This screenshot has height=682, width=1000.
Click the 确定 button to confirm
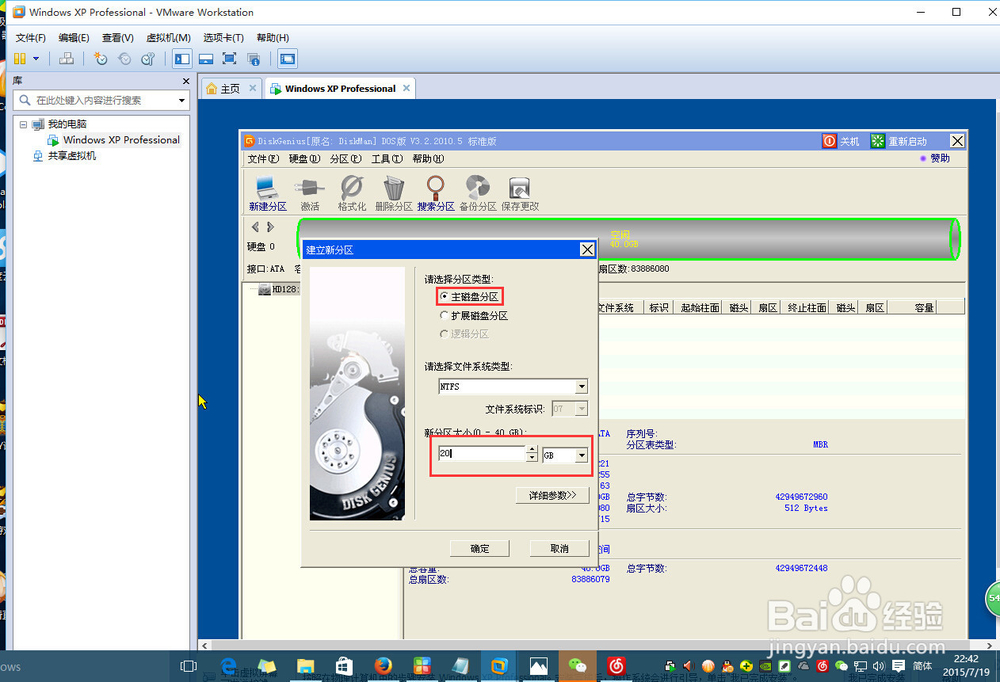pyautogui.click(x=479, y=547)
